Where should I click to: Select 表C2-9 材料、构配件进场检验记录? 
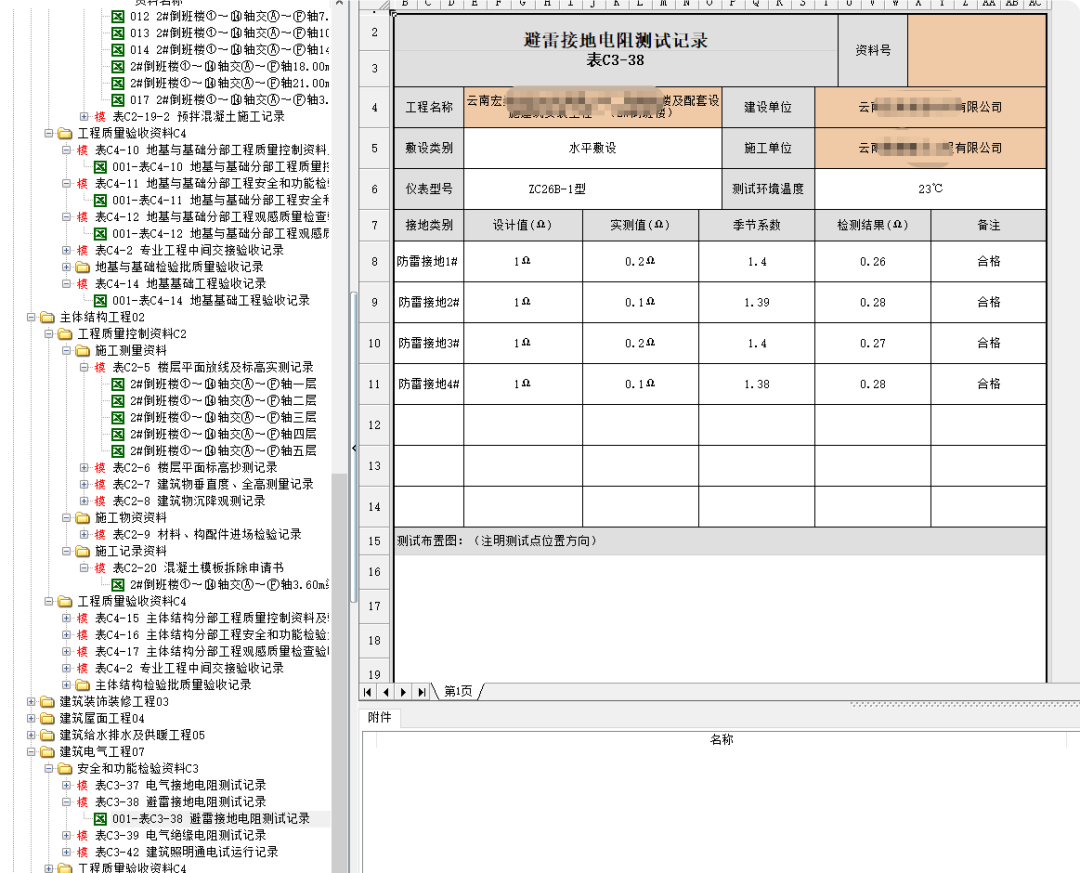tap(207, 535)
